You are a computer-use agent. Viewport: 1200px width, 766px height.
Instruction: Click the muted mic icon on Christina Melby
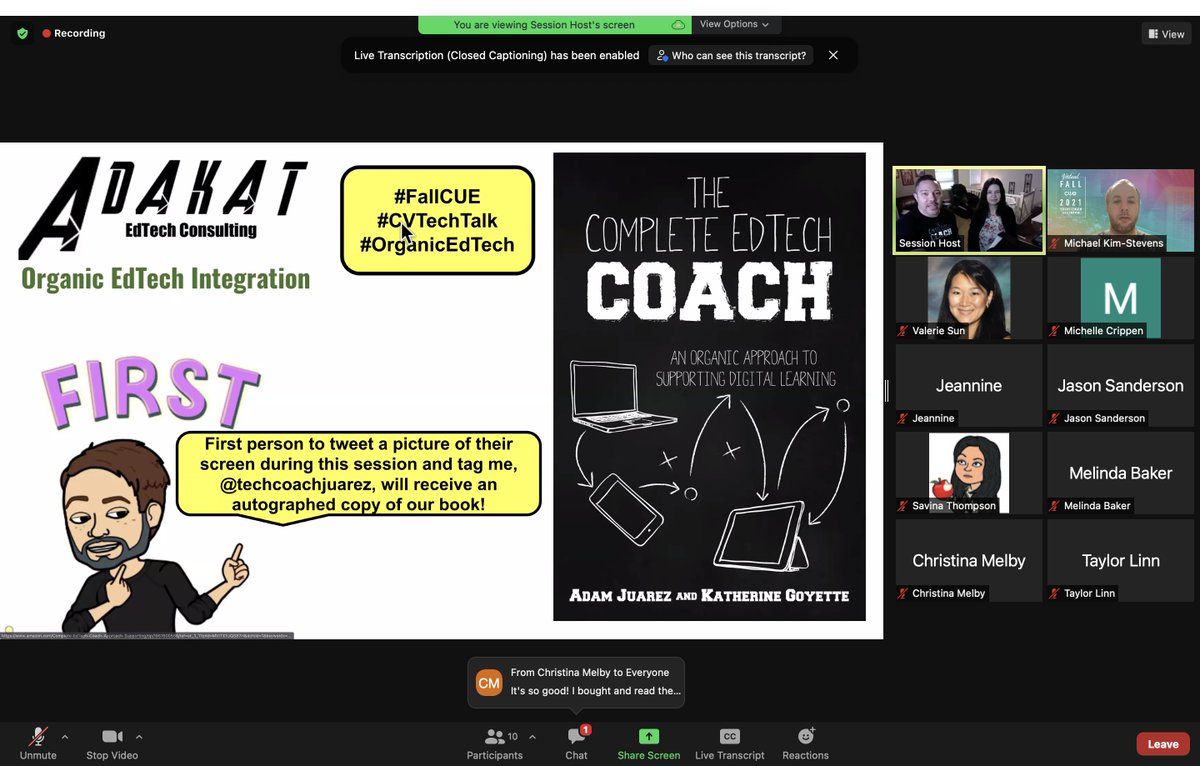904,593
